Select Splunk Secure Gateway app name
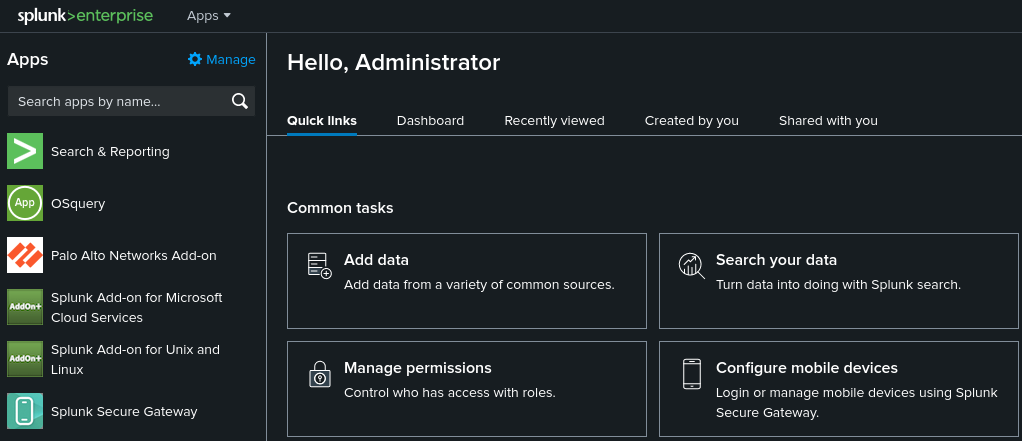 coord(124,411)
